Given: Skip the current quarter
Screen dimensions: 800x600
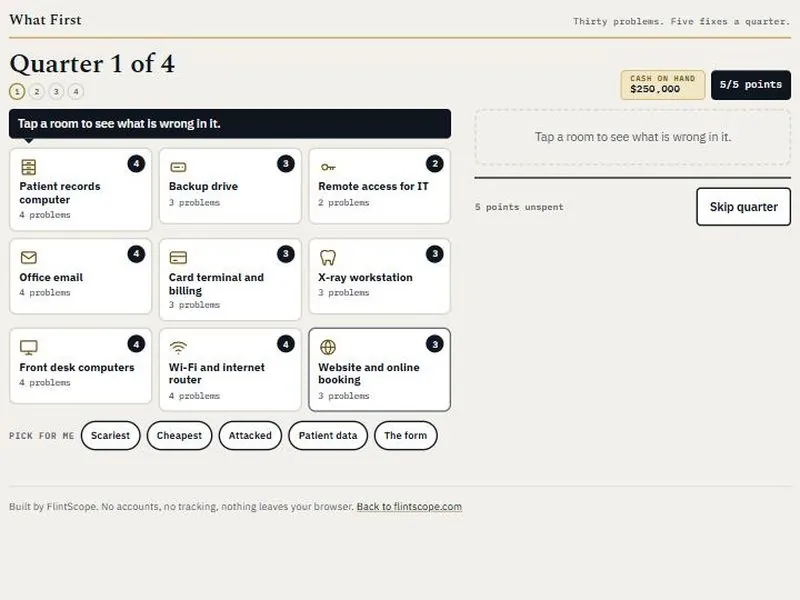Looking at the screenshot, I should [x=743, y=207].
